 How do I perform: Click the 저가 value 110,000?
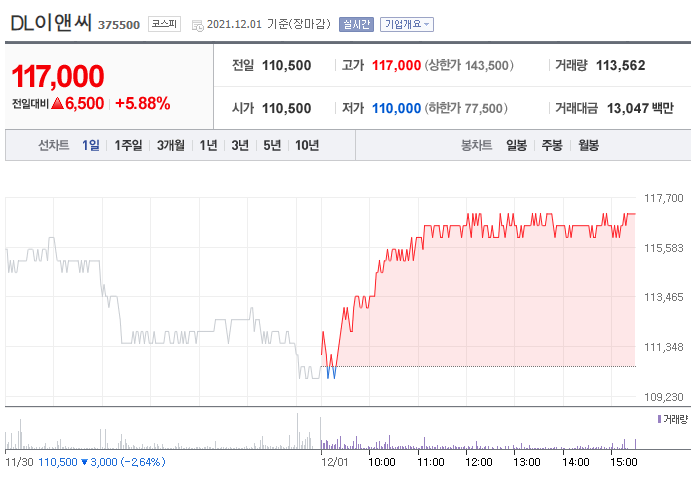click(x=396, y=108)
